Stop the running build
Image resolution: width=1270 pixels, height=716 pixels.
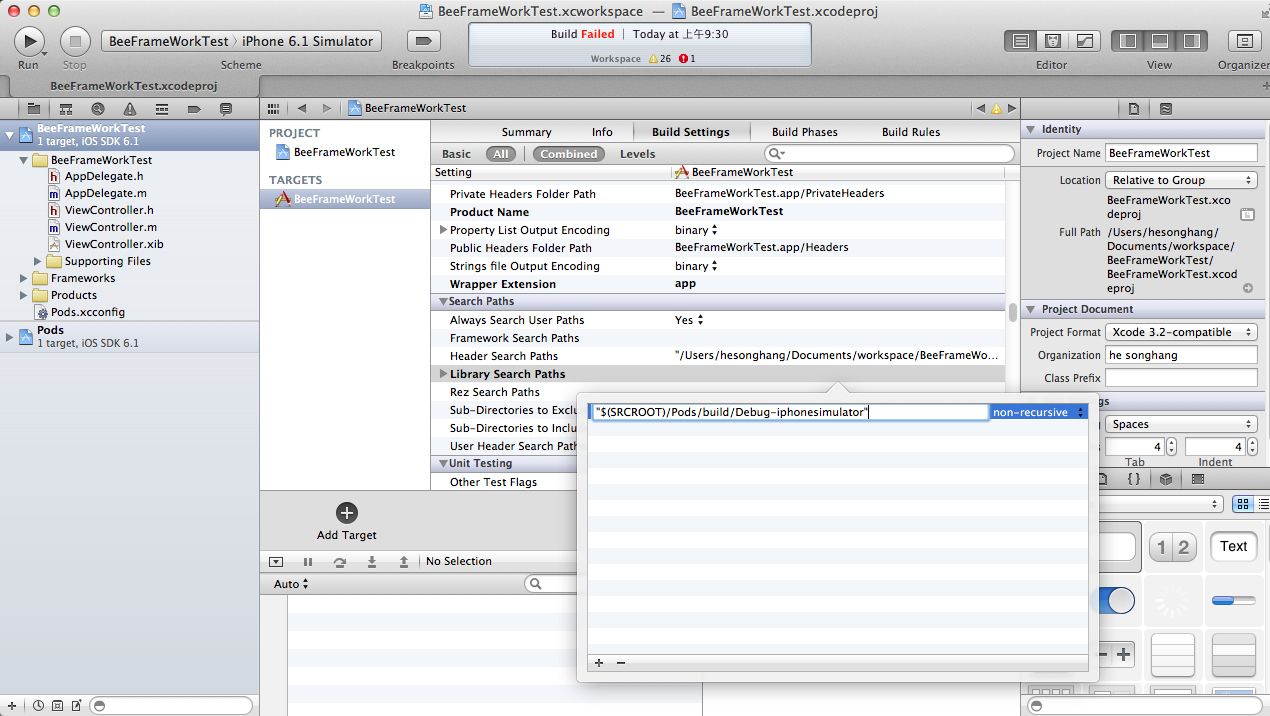click(75, 41)
